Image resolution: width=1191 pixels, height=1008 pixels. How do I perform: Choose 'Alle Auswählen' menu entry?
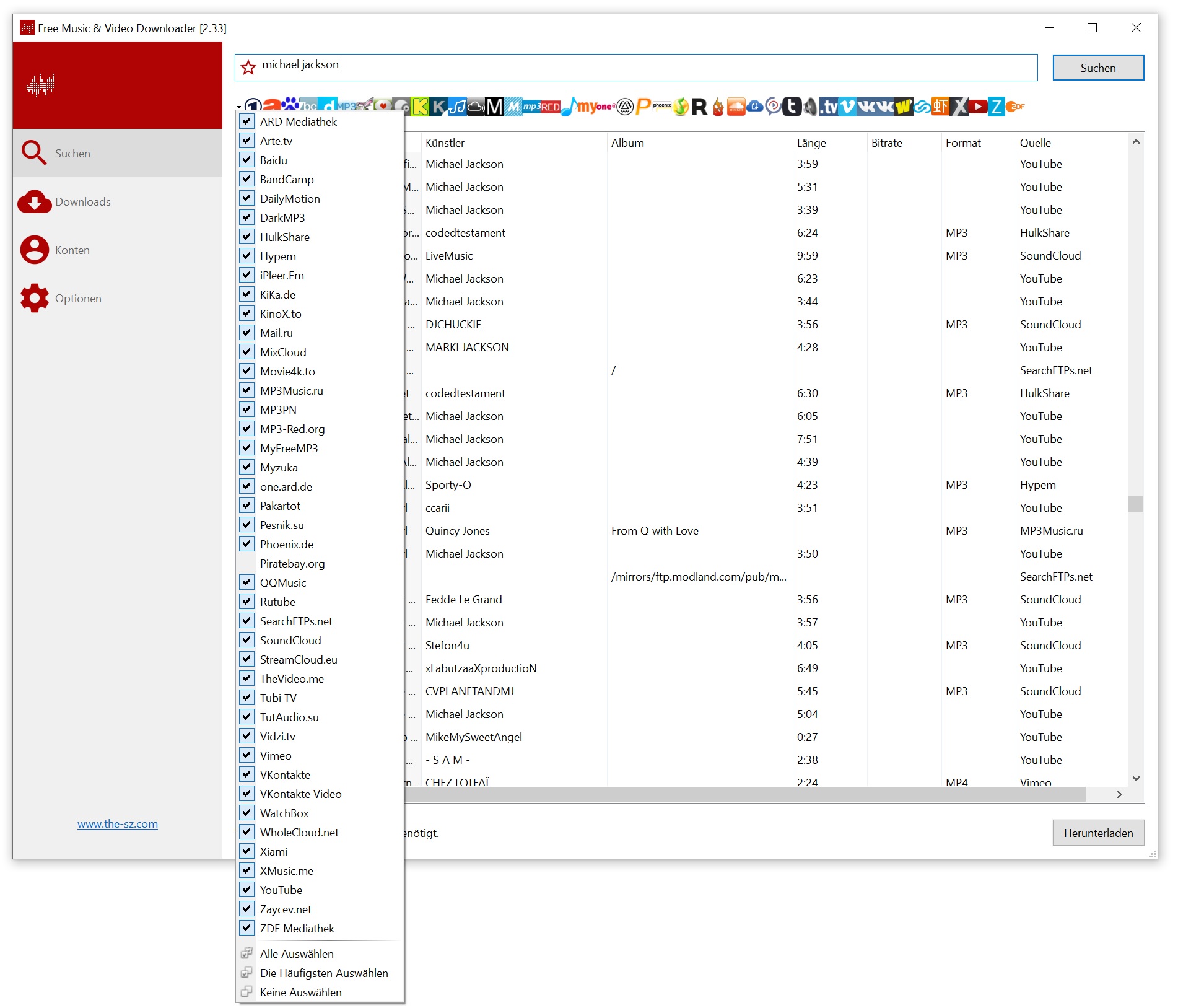(320, 953)
